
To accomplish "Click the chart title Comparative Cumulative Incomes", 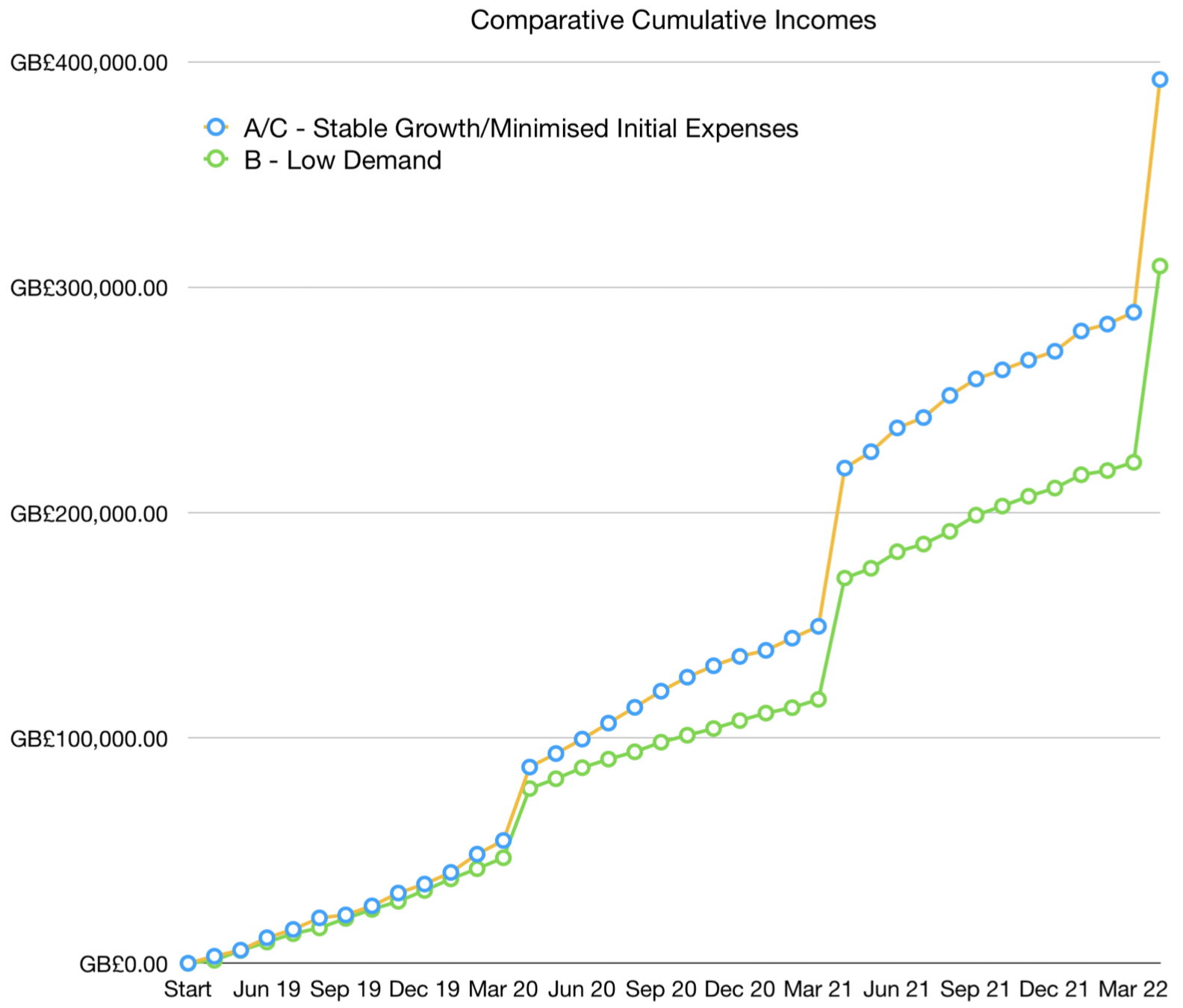I will [673, 20].
